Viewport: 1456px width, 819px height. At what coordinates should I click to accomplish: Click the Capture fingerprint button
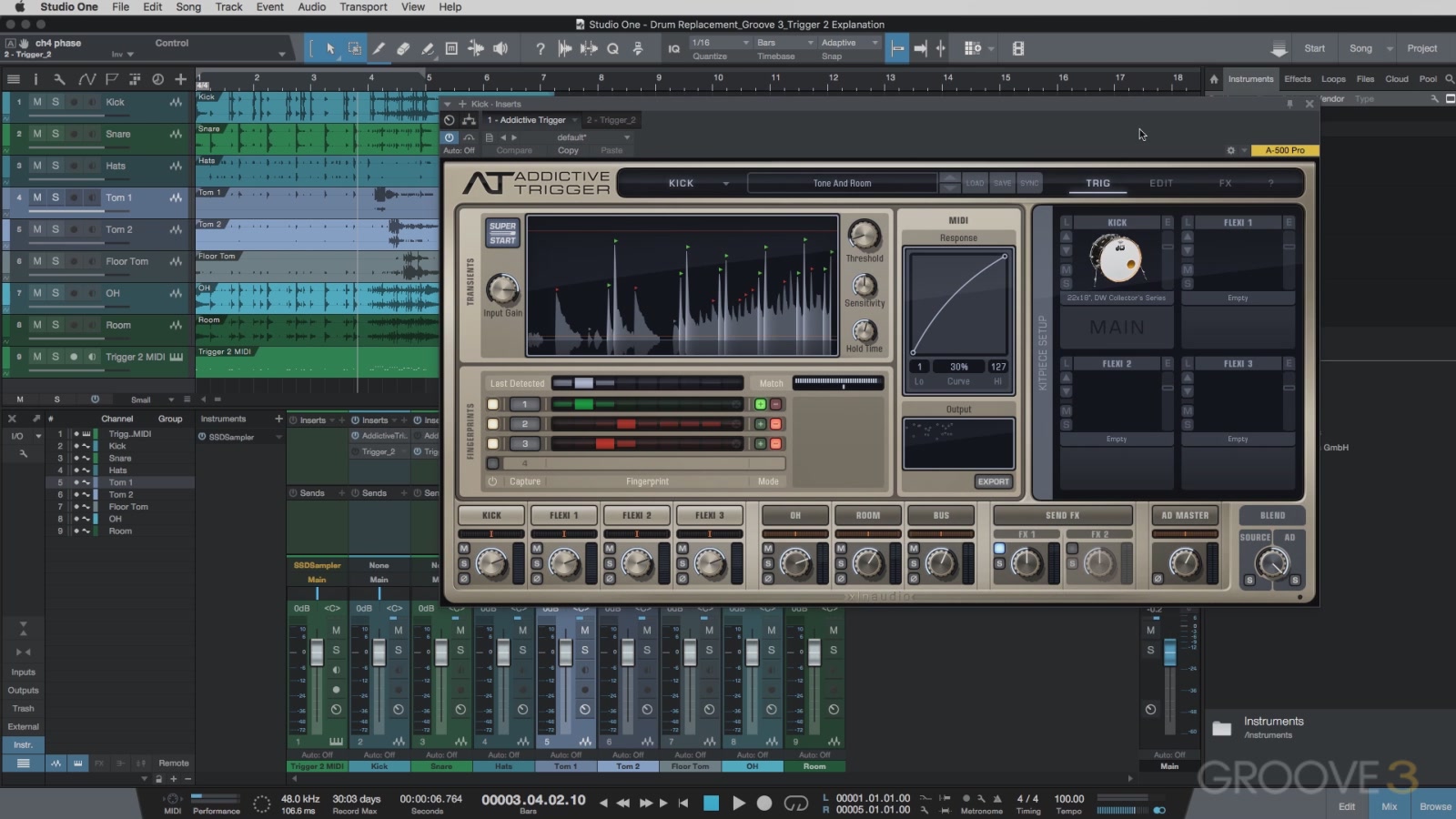point(525,481)
